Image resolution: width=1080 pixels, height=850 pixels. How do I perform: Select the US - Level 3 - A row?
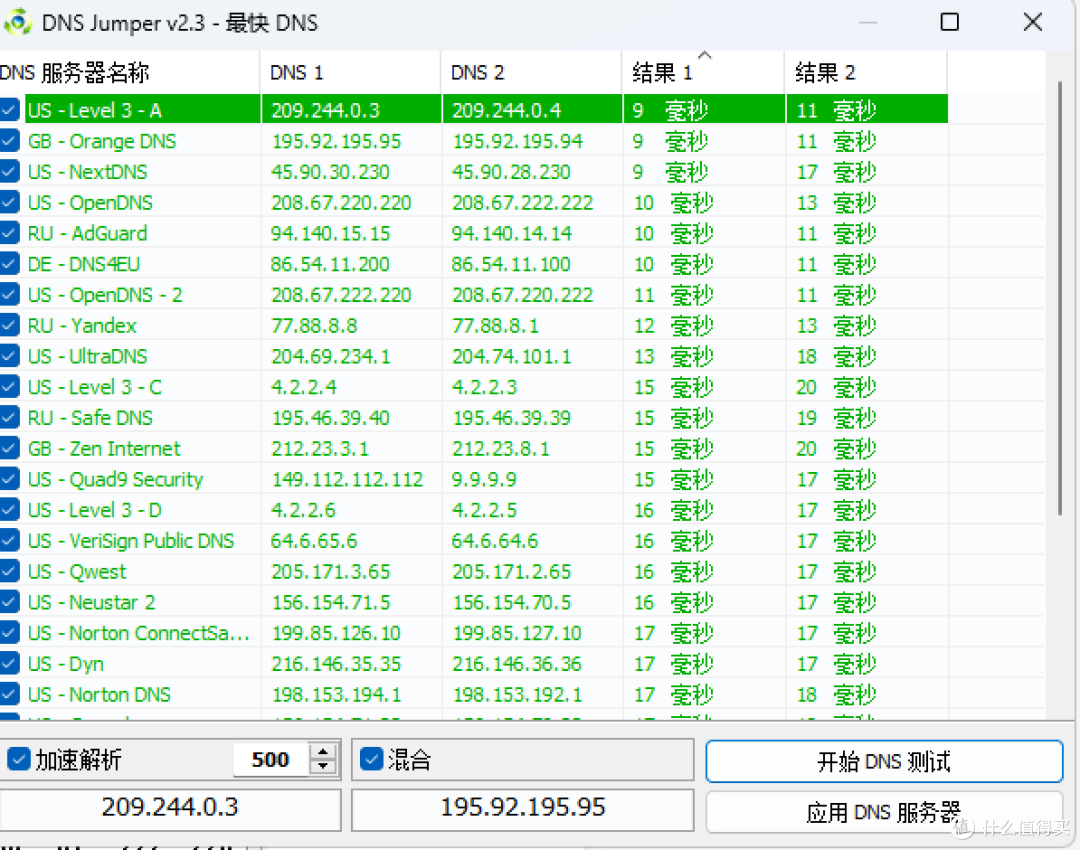(474, 110)
